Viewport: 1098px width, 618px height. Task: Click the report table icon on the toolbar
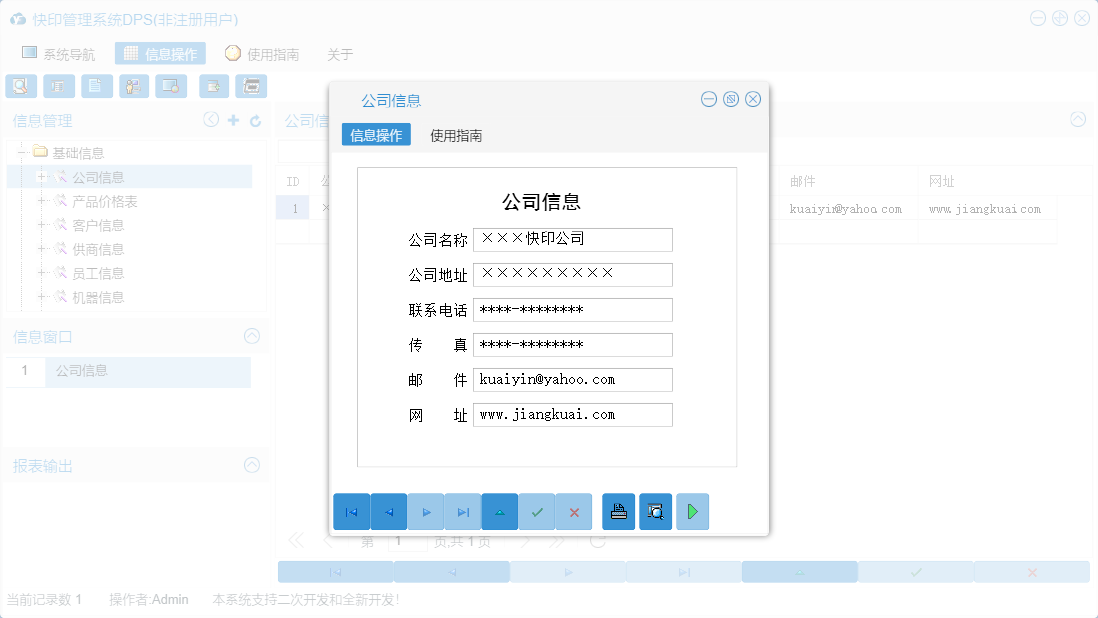[59, 86]
